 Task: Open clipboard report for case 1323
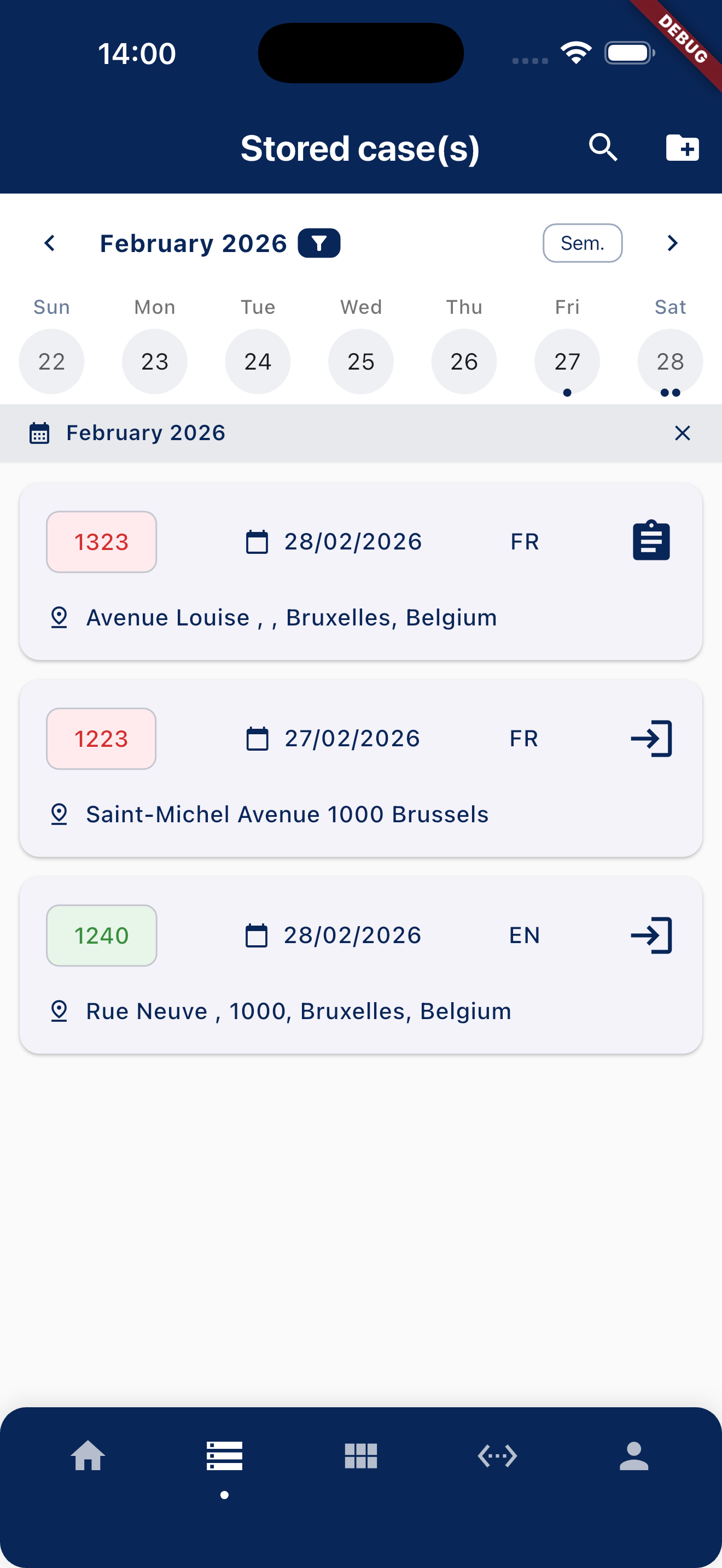pyautogui.click(x=651, y=541)
